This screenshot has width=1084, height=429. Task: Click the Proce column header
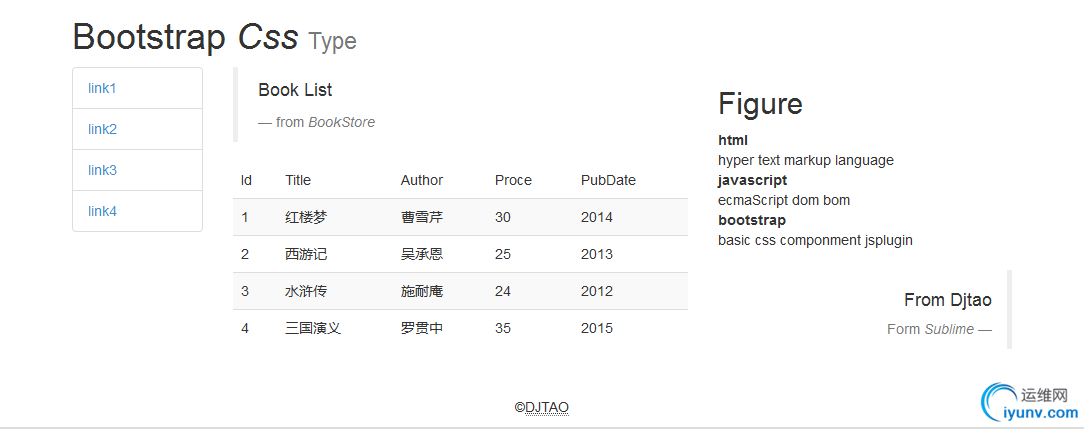(513, 180)
